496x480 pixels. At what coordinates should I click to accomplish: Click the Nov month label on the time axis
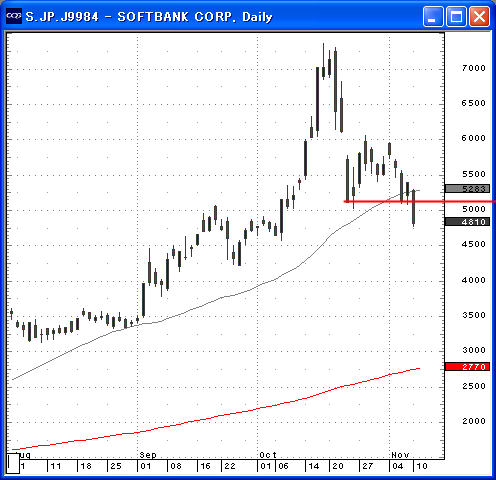pyautogui.click(x=400, y=455)
